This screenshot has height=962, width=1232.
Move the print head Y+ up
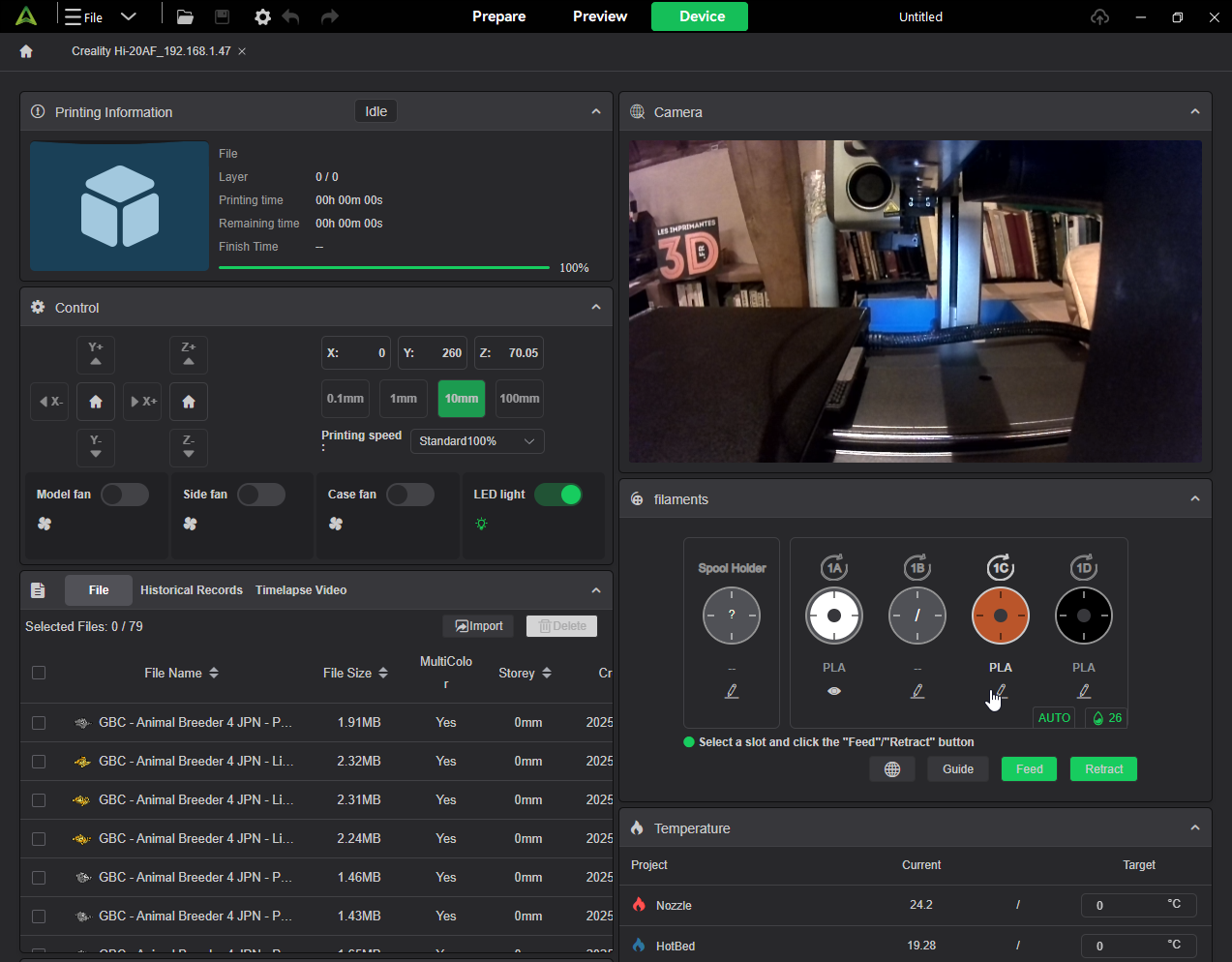(x=96, y=354)
